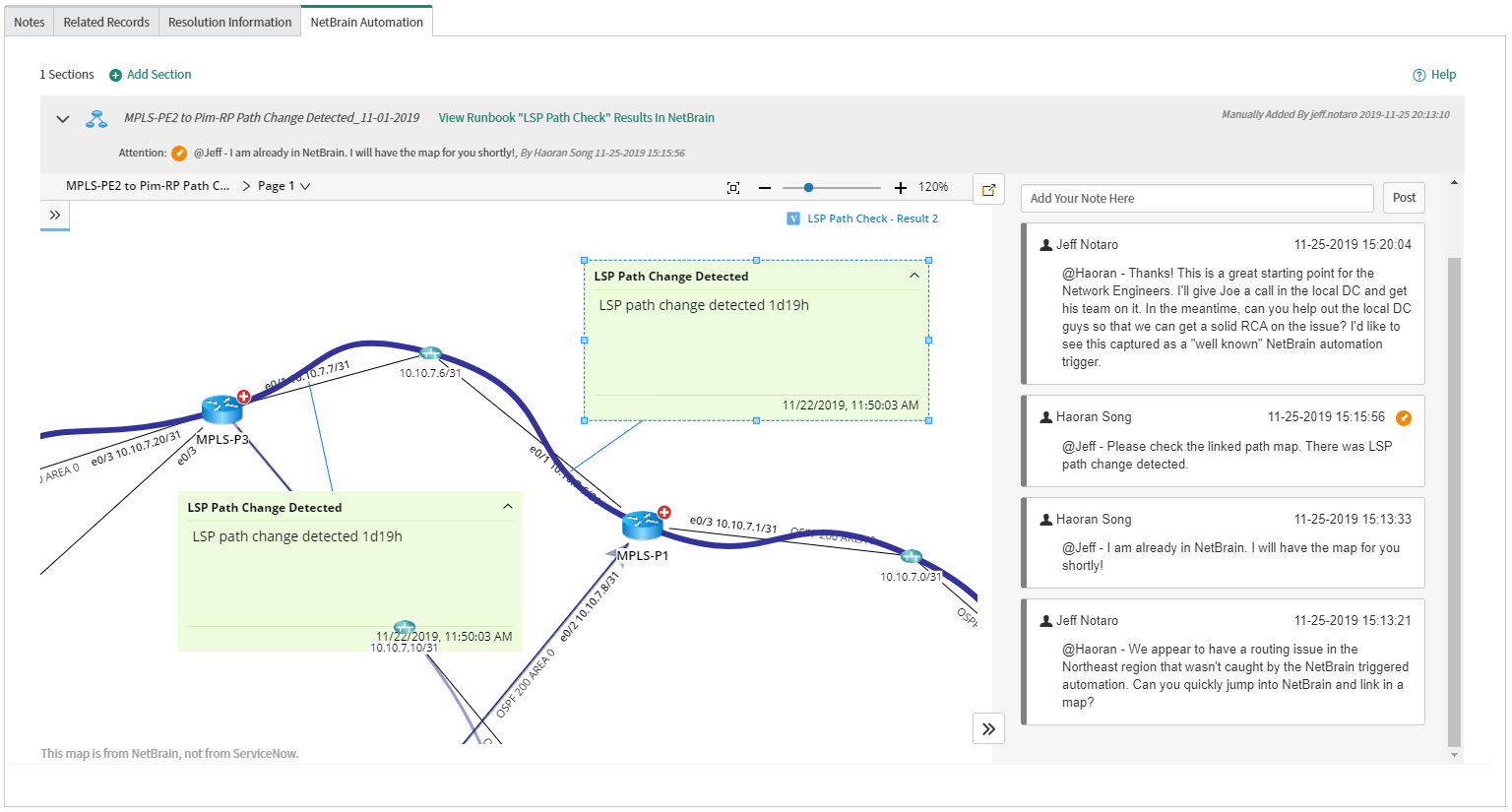Collapse the MPLS-PE2 section chevron
The width and height of the screenshot is (1512, 812).
point(63,119)
